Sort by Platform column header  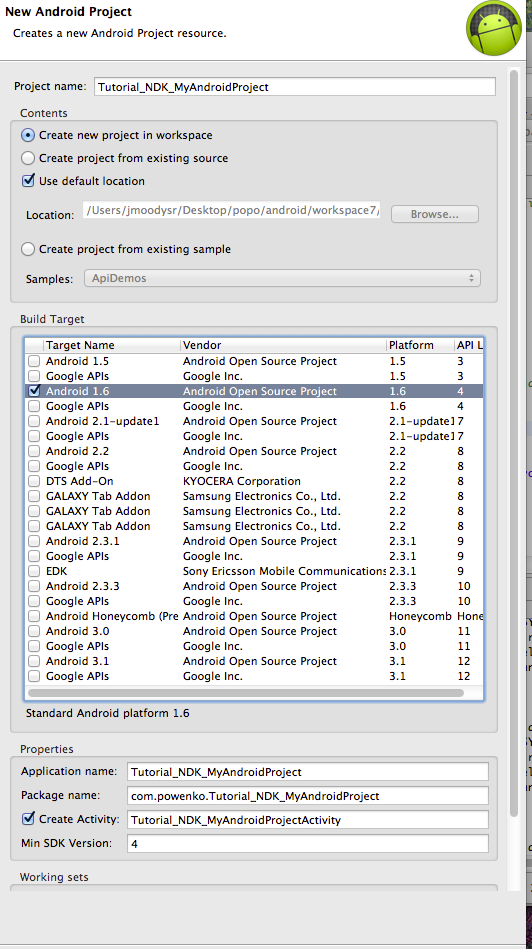420,345
